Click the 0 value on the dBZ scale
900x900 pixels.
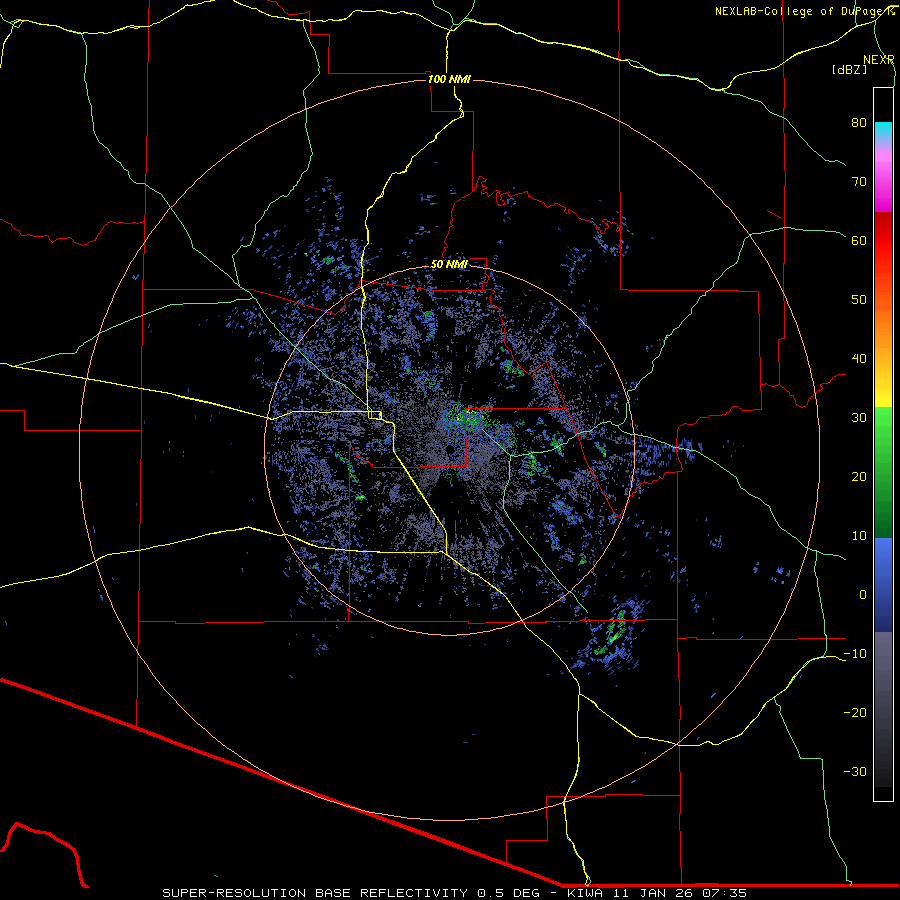coord(863,595)
